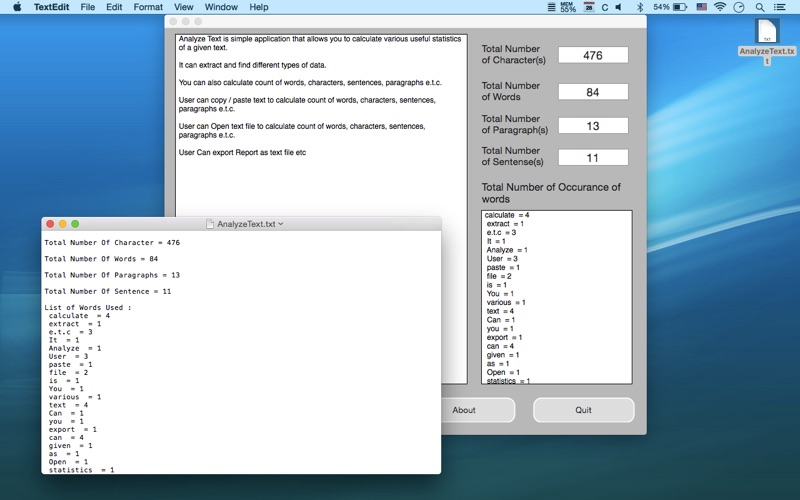Click the MEM 55% memory monitor icon
Viewport: 800px width, 500px height.
(568, 7)
